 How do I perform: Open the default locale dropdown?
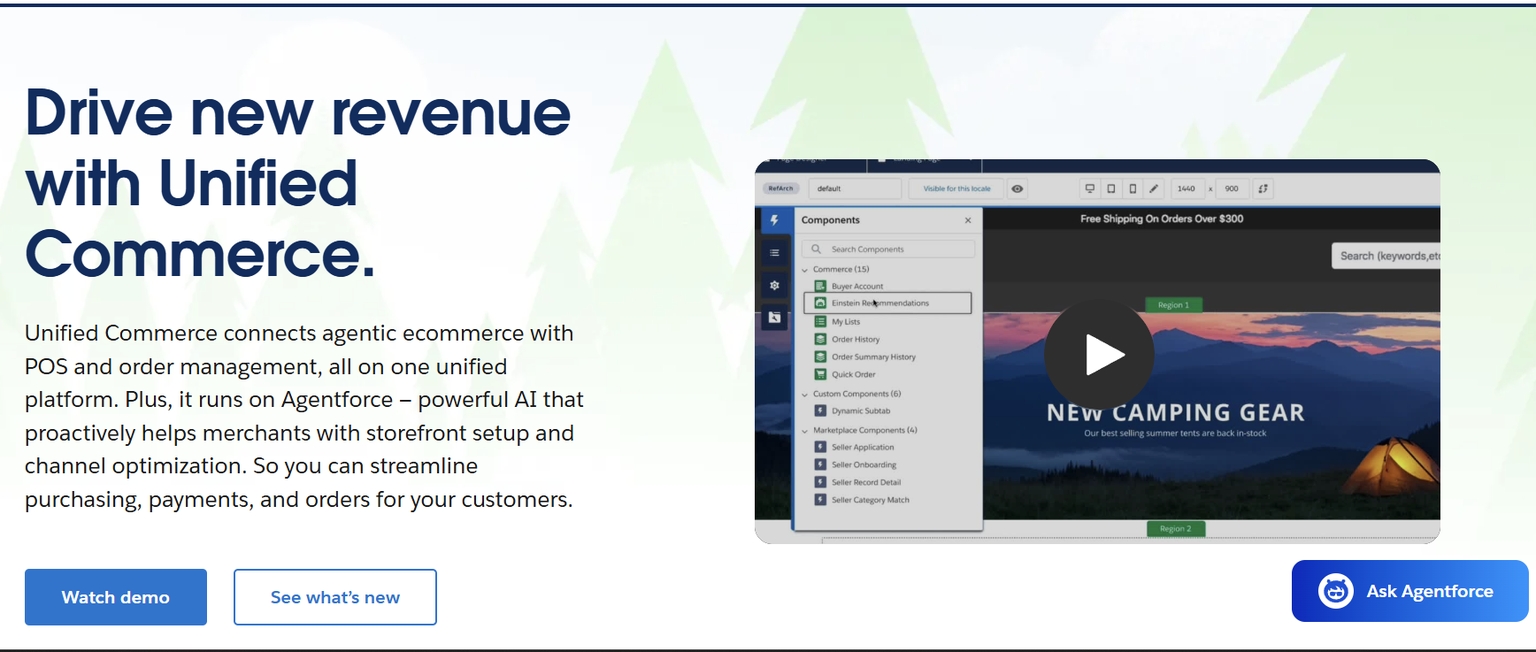855,188
